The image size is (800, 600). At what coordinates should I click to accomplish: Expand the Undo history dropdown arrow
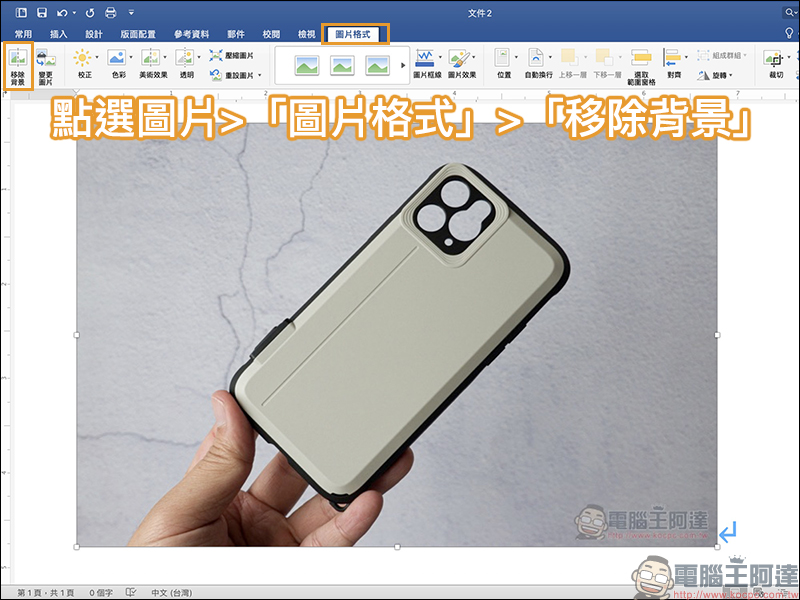pos(74,13)
